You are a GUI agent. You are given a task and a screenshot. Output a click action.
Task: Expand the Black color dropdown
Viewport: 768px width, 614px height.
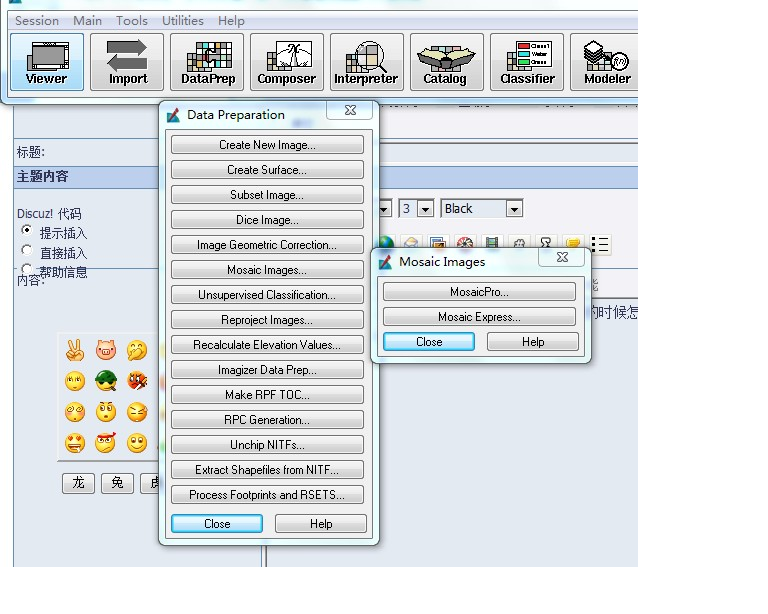514,209
